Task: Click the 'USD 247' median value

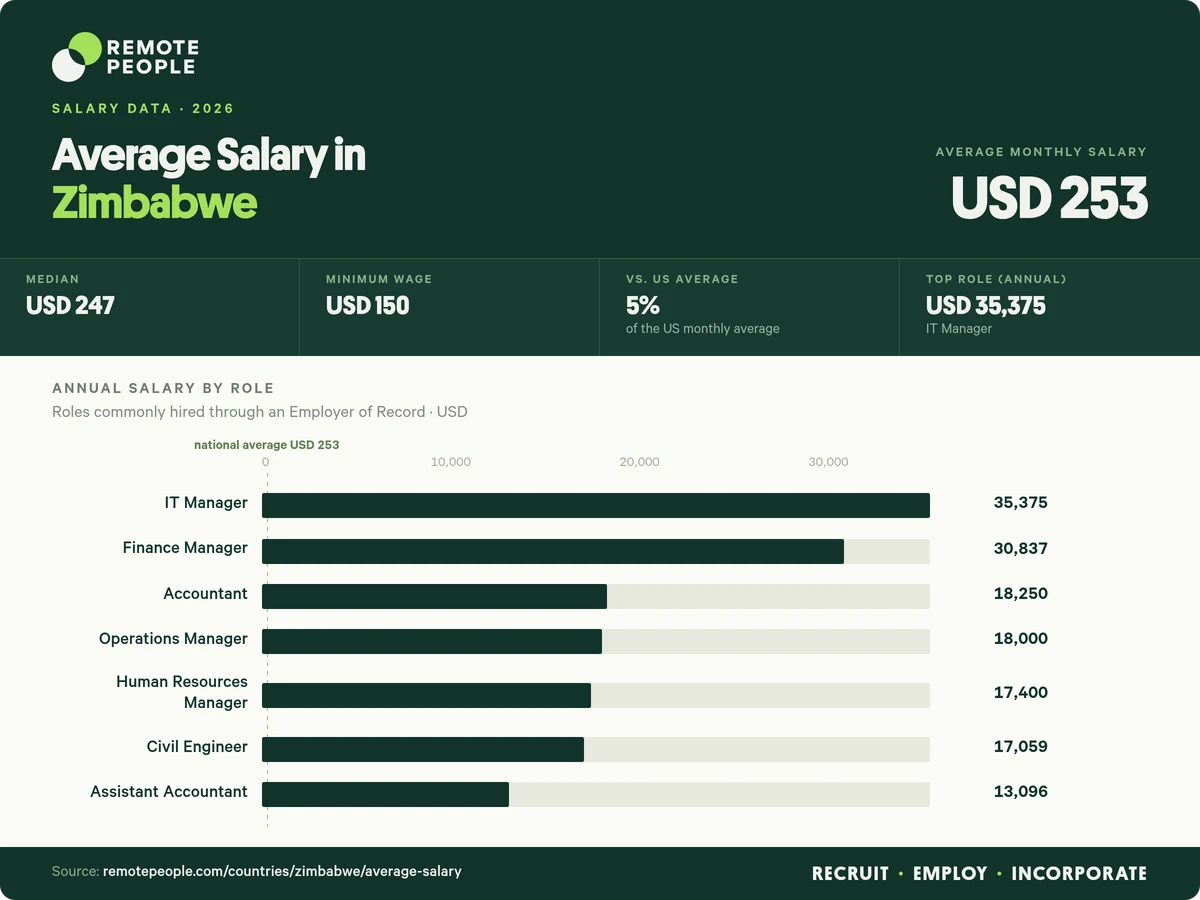Action: click(70, 305)
